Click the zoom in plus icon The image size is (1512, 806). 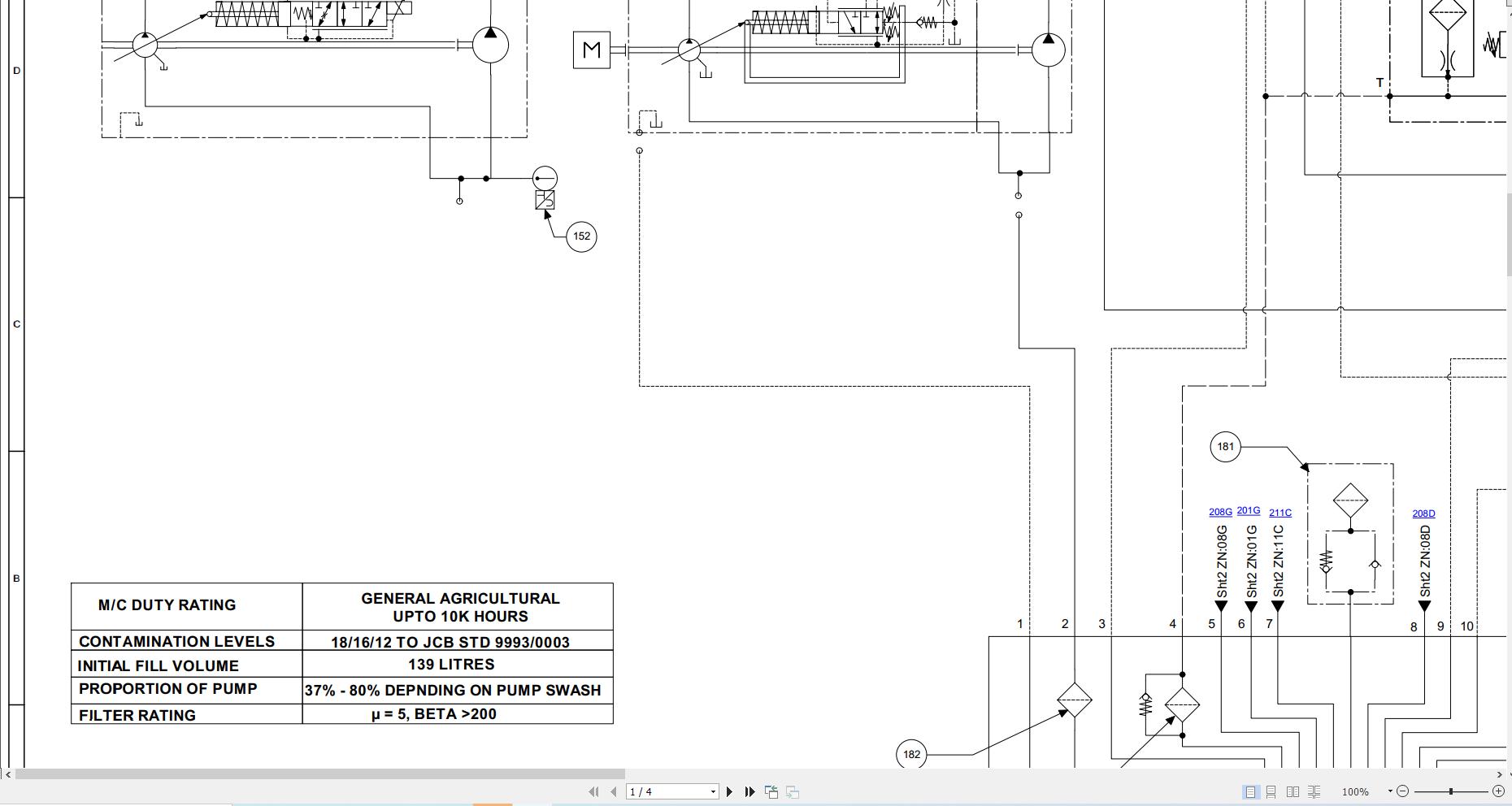click(1498, 791)
